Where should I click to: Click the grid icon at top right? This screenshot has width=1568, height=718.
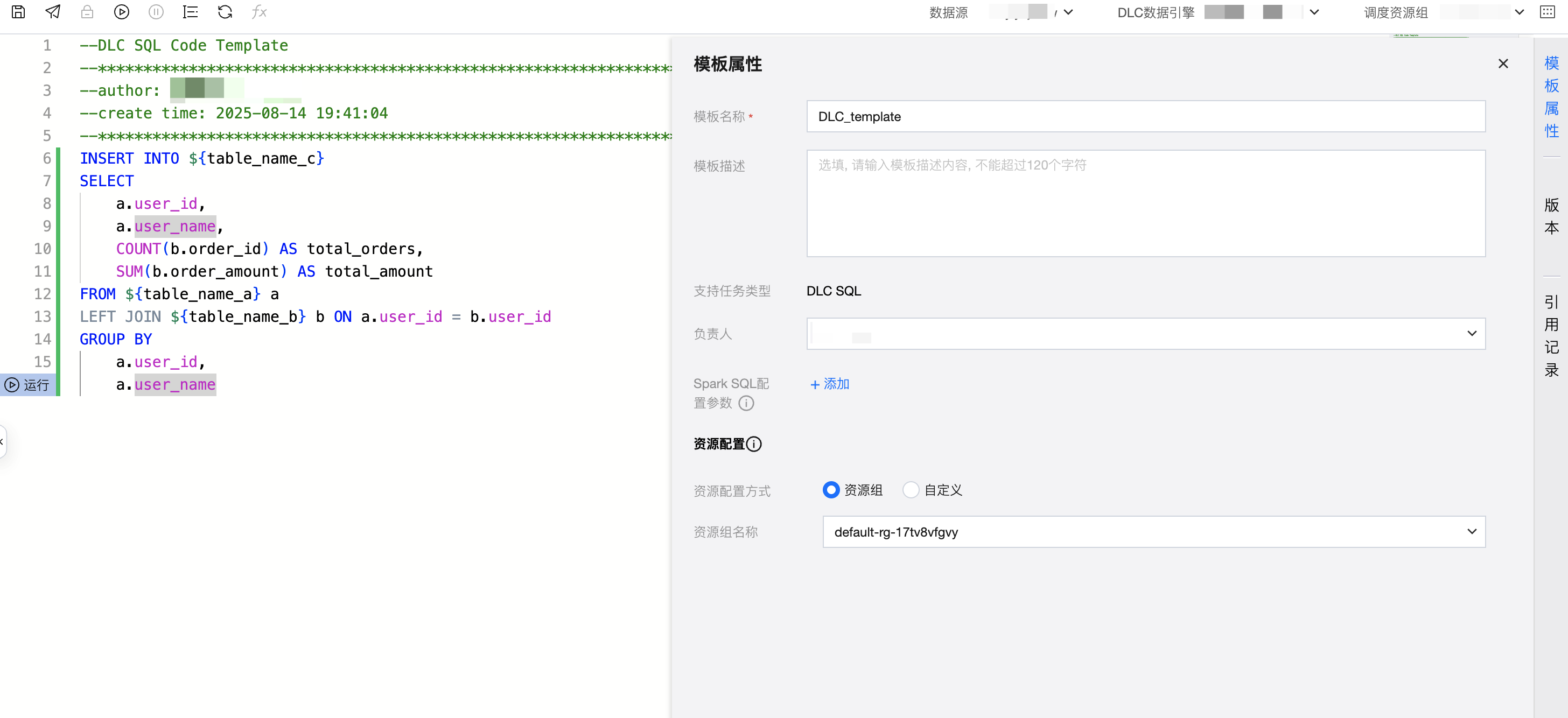pos(1546,12)
